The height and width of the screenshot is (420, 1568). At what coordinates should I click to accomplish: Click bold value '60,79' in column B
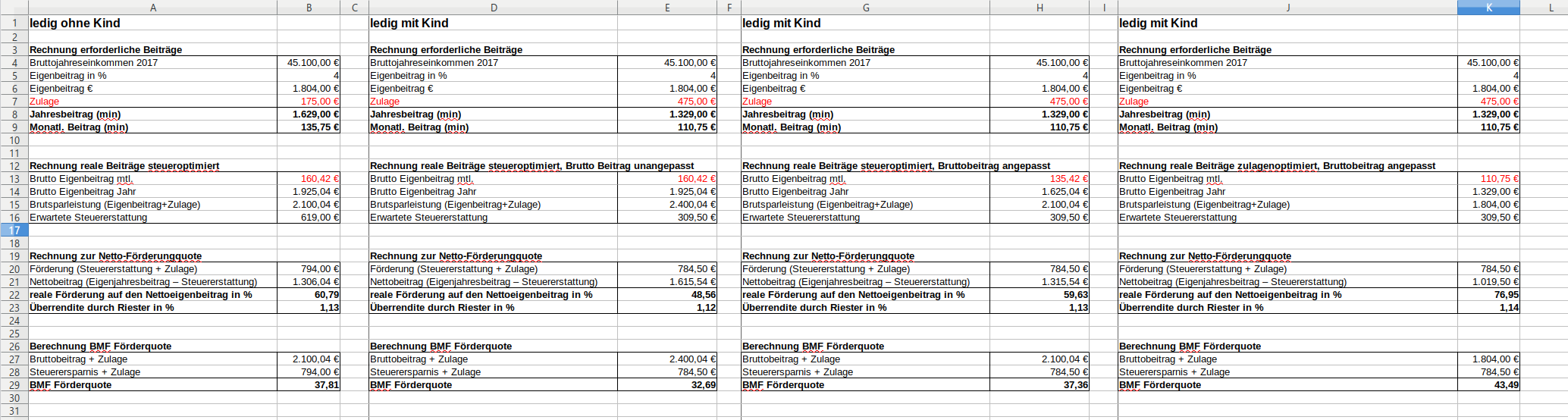[327, 295]
